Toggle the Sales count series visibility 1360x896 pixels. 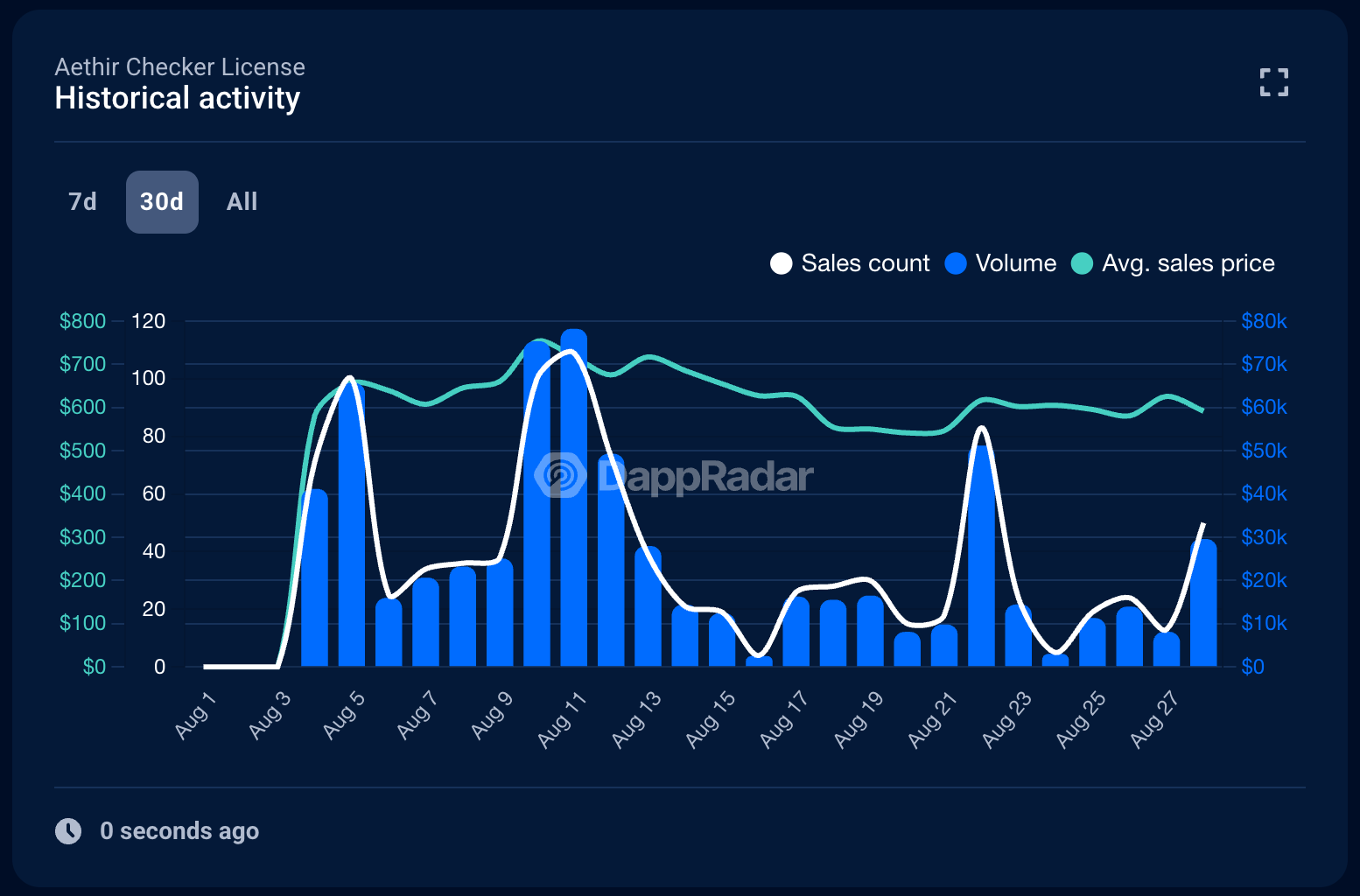tap(848, 262)
